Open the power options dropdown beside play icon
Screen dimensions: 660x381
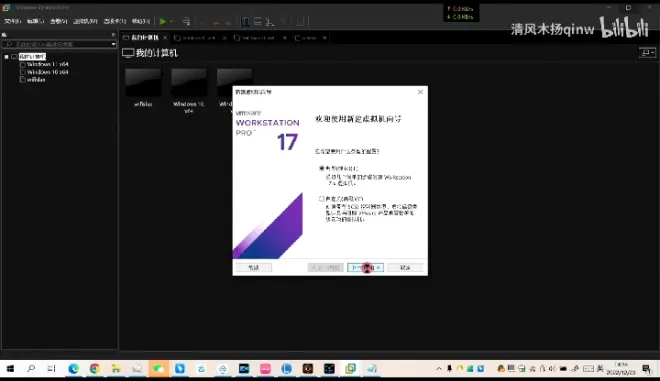(x=171, y=21)
